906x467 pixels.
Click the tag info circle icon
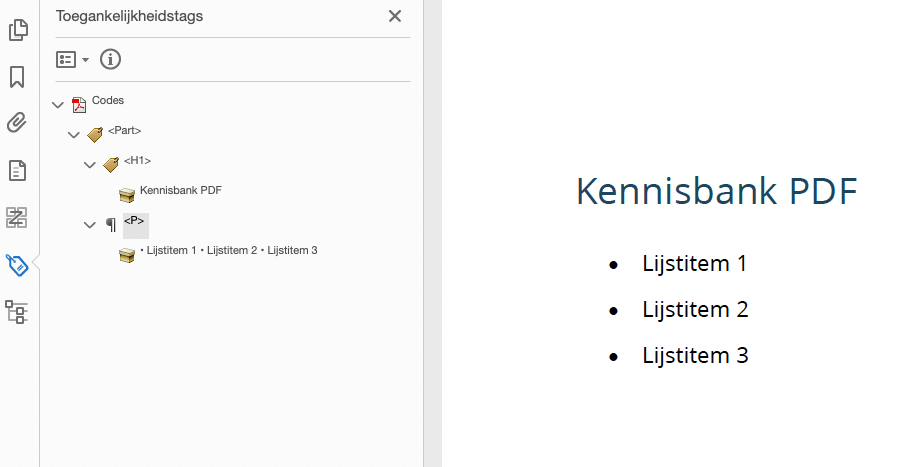(x=110, y=59)
